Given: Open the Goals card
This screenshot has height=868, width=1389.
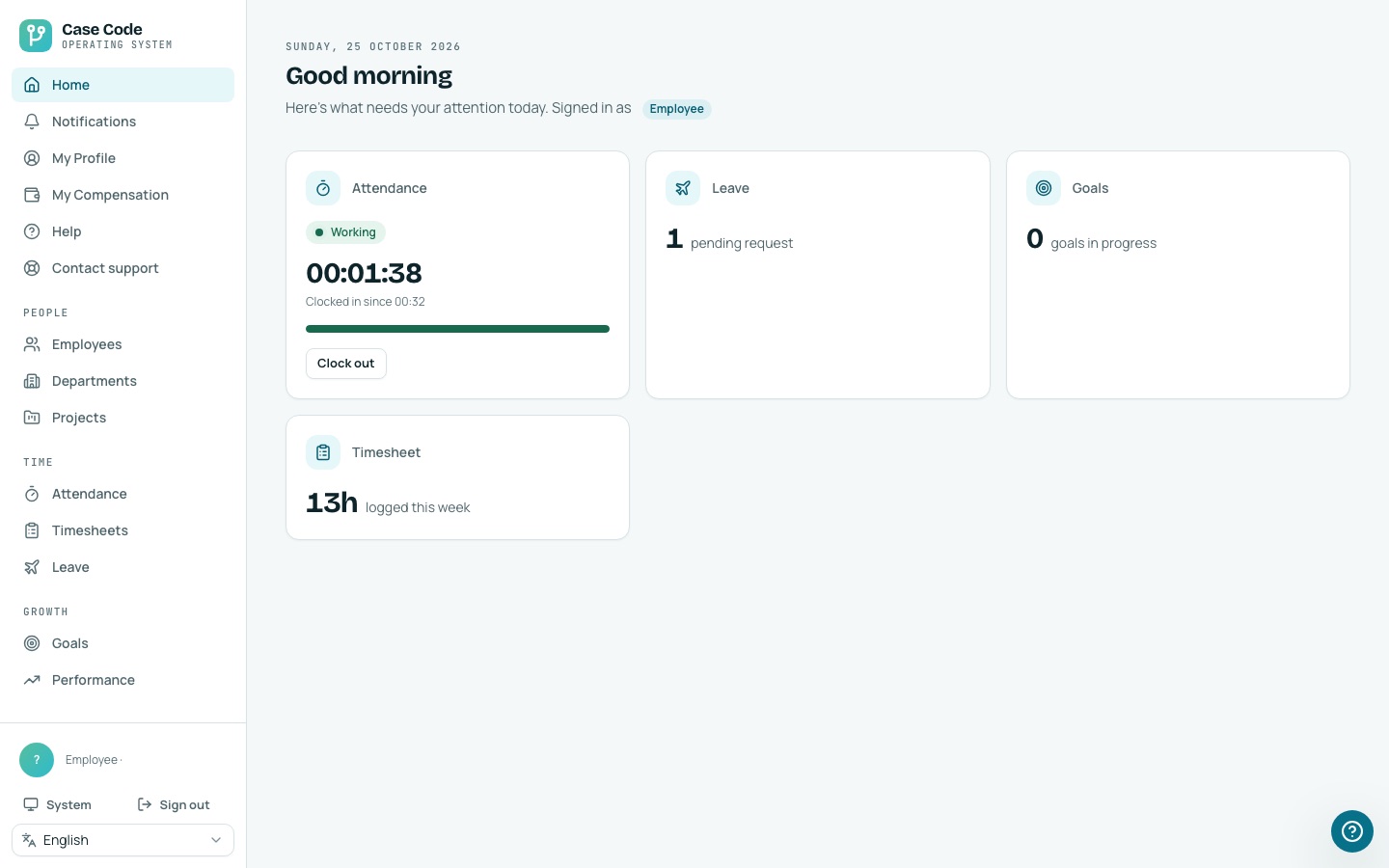Looking at the screenshot, I should 1178,275.
